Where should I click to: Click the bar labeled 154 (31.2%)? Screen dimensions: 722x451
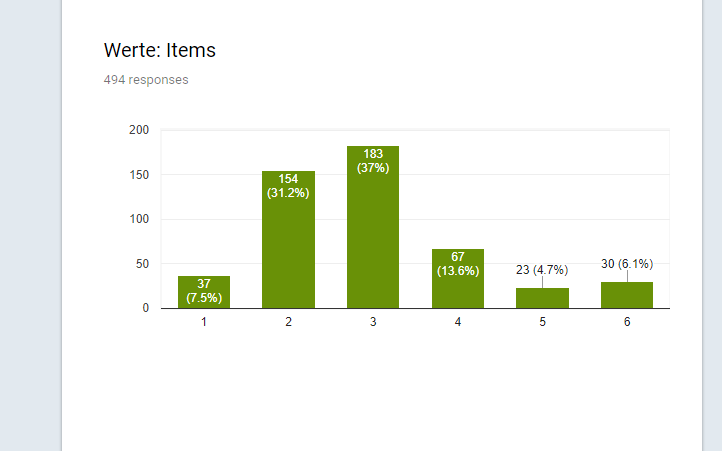pos(288,240)
